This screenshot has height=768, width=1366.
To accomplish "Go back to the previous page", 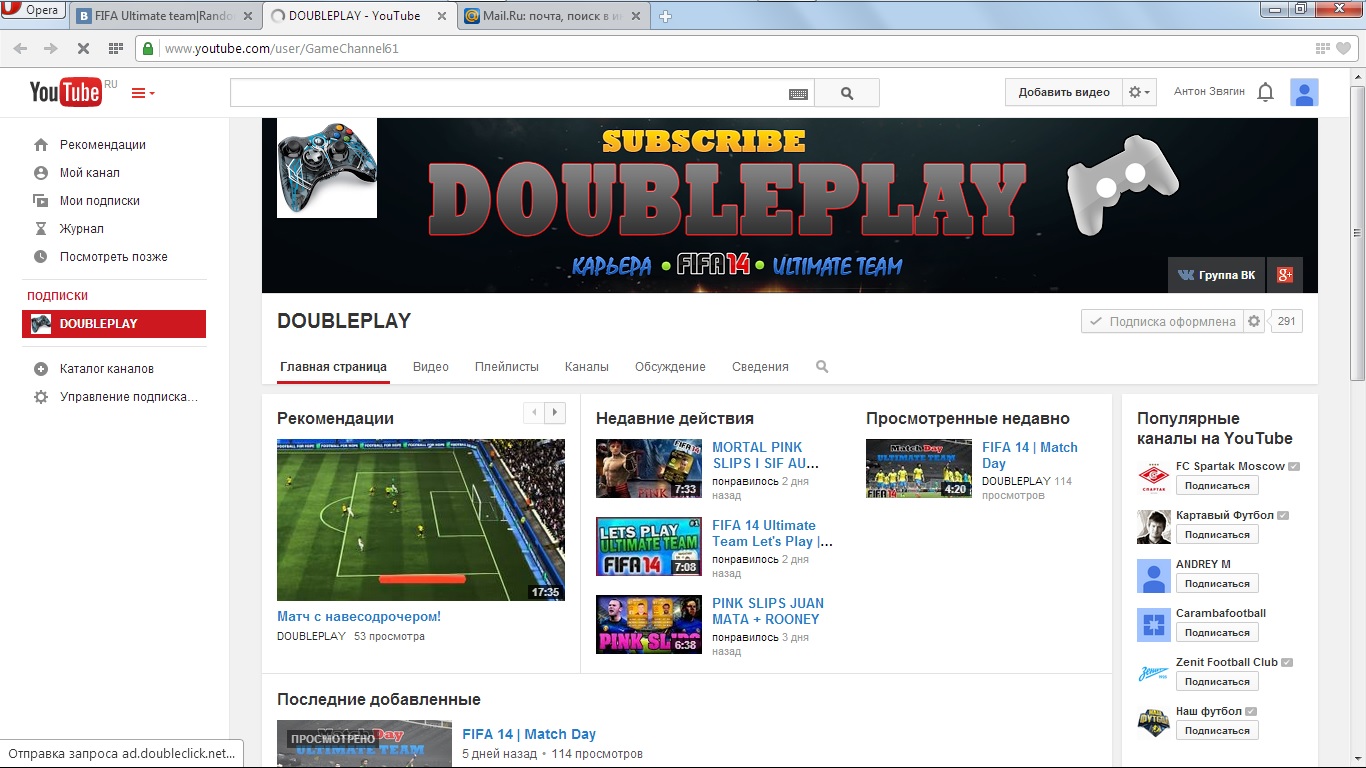I will [x=21, y=48].
